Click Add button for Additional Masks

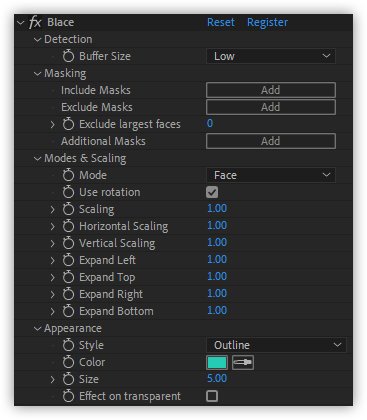271,141
